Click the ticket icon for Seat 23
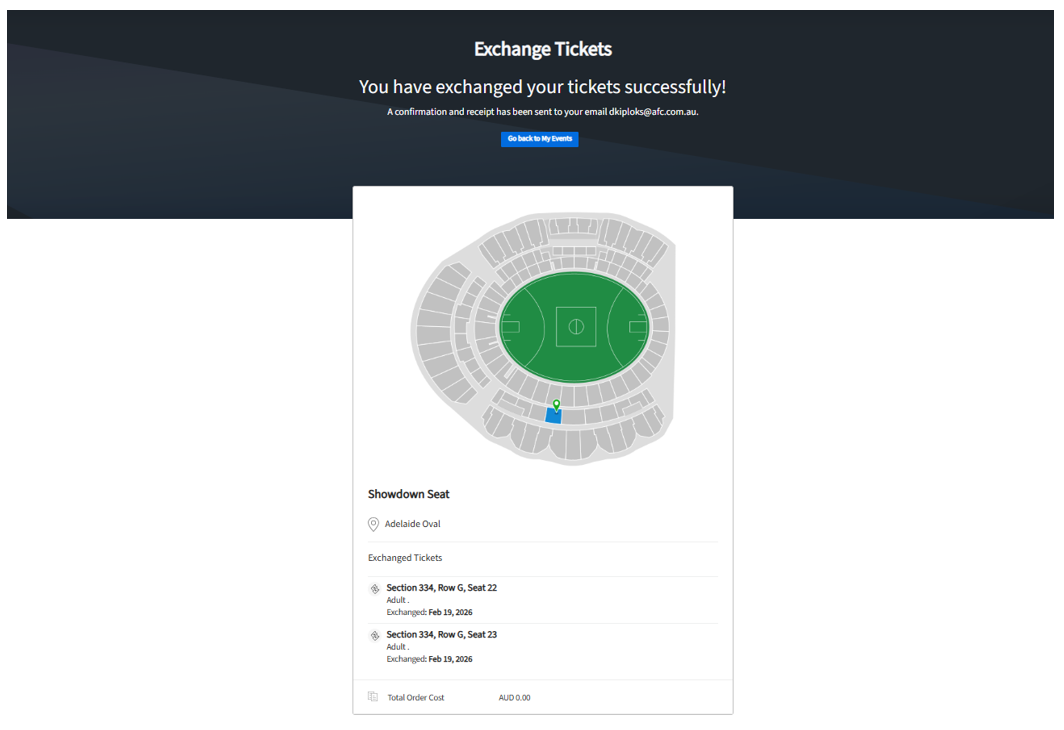1064x730 pixels. click(374, 635)
